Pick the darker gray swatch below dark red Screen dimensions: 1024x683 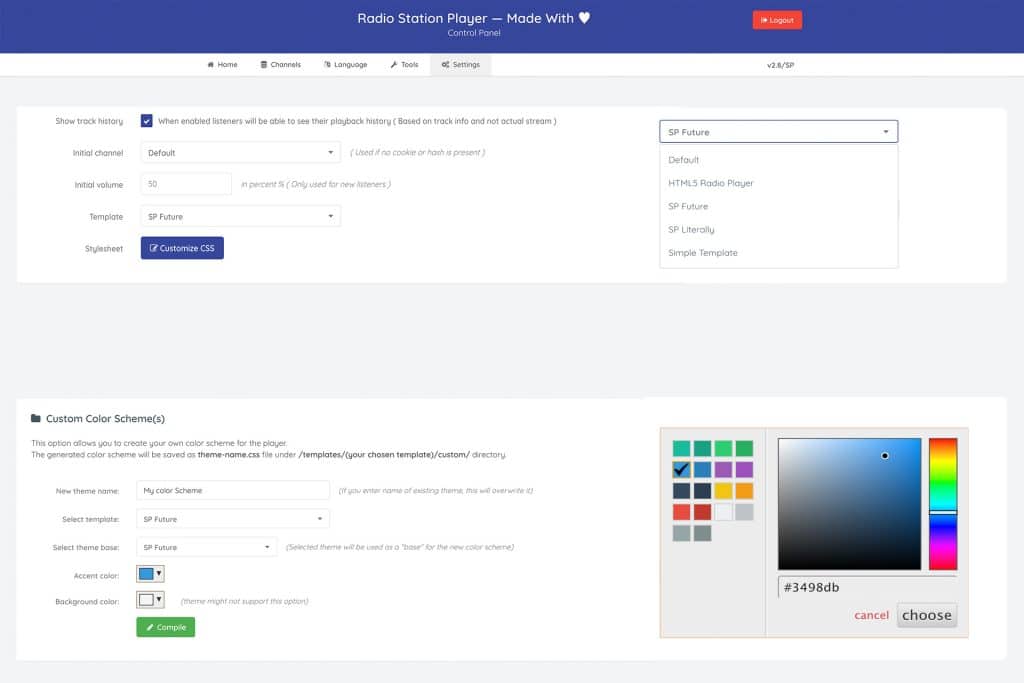click(702, 533)
